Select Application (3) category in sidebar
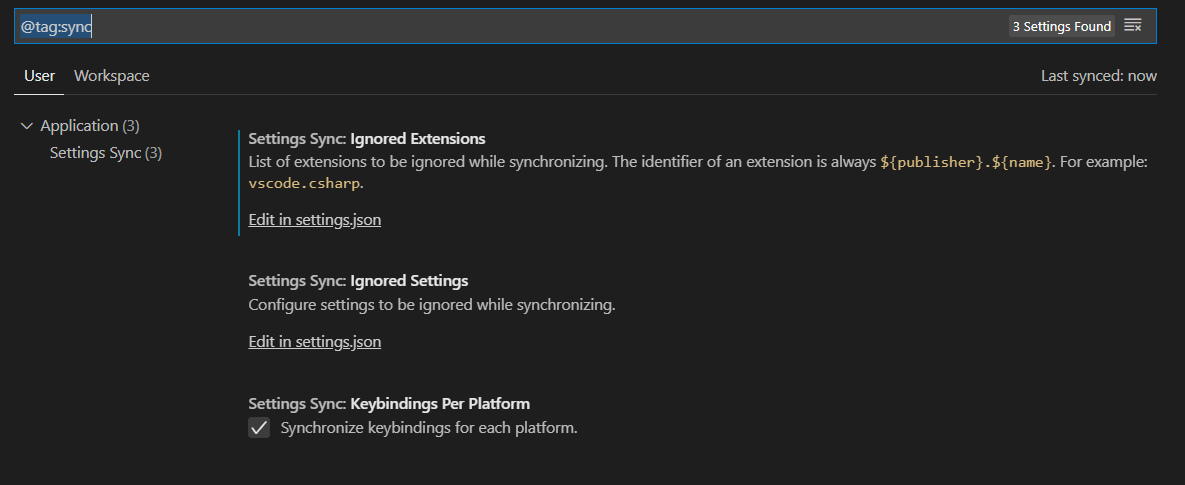 [x=90, y=125]
